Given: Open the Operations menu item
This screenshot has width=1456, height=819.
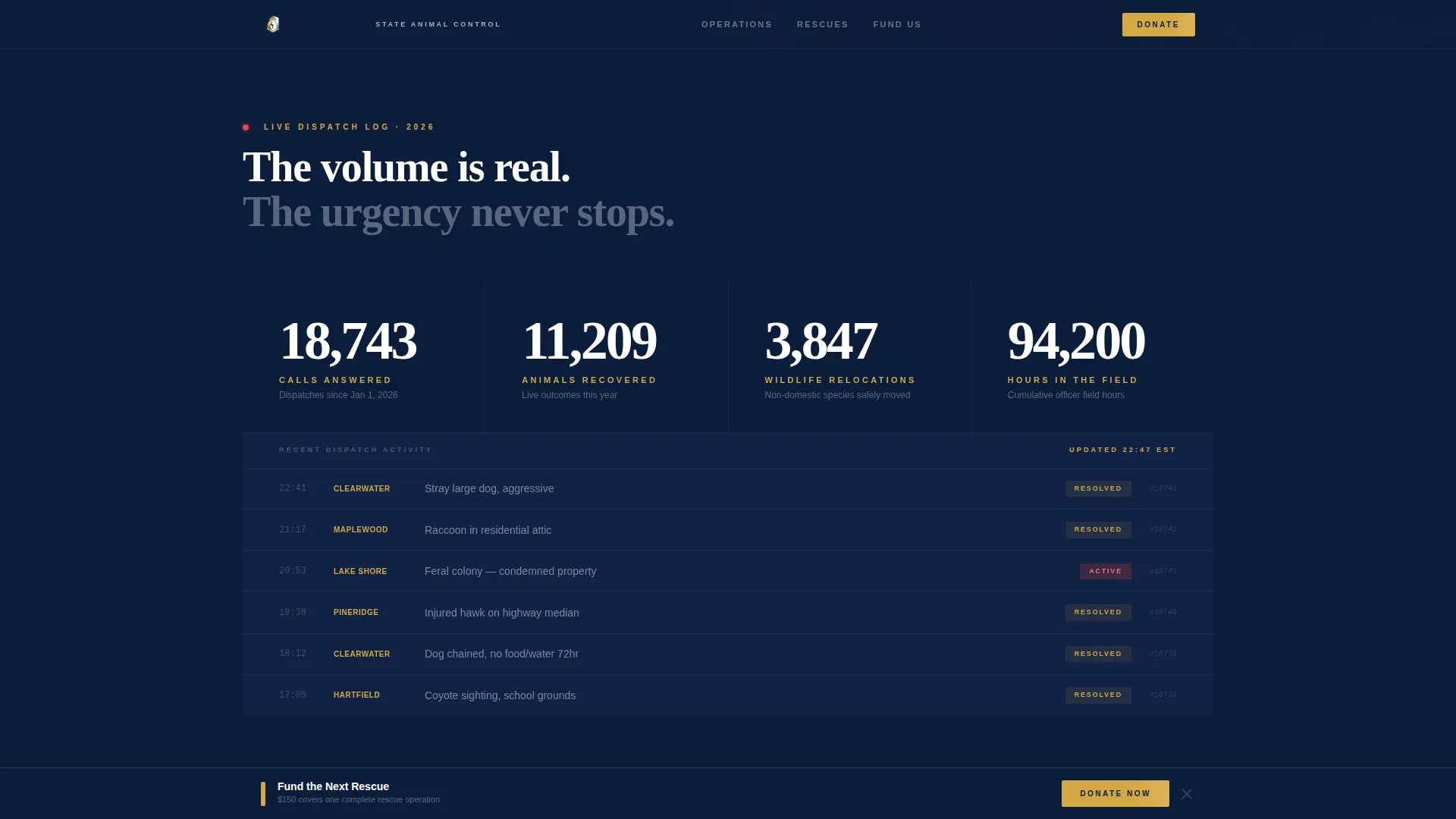Looking at the screenshot, I should click(x=736, y=24).
